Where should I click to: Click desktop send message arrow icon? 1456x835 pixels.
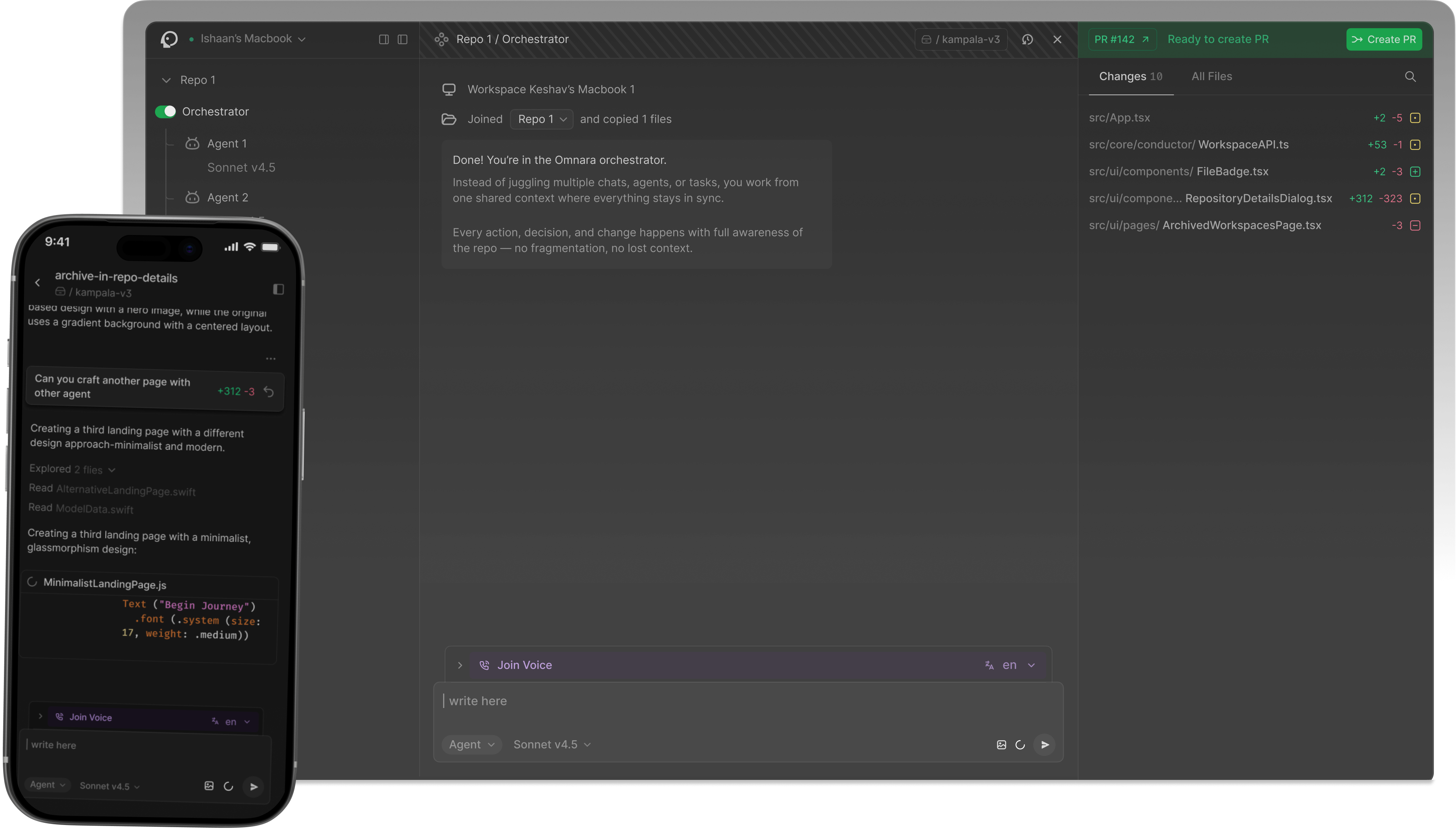[1045, 744]
